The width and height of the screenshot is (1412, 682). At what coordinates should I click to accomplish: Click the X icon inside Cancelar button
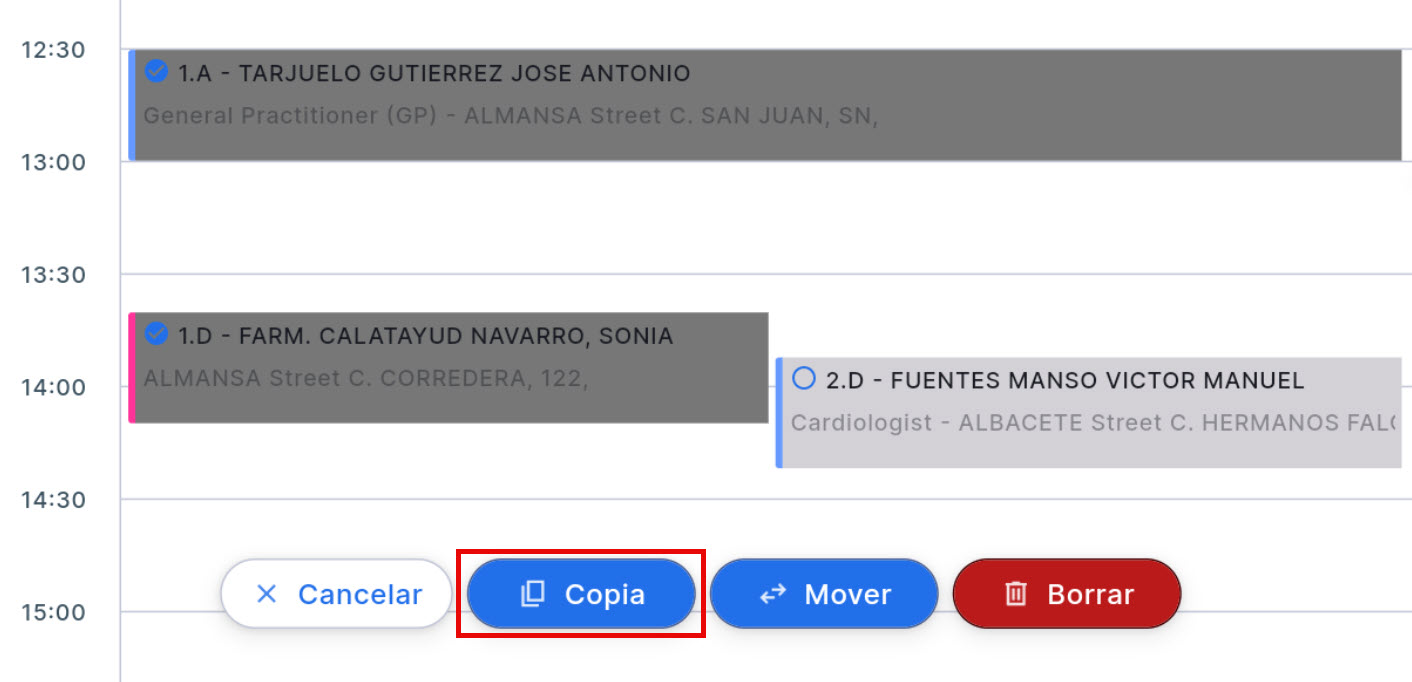(x=266, y=593)
